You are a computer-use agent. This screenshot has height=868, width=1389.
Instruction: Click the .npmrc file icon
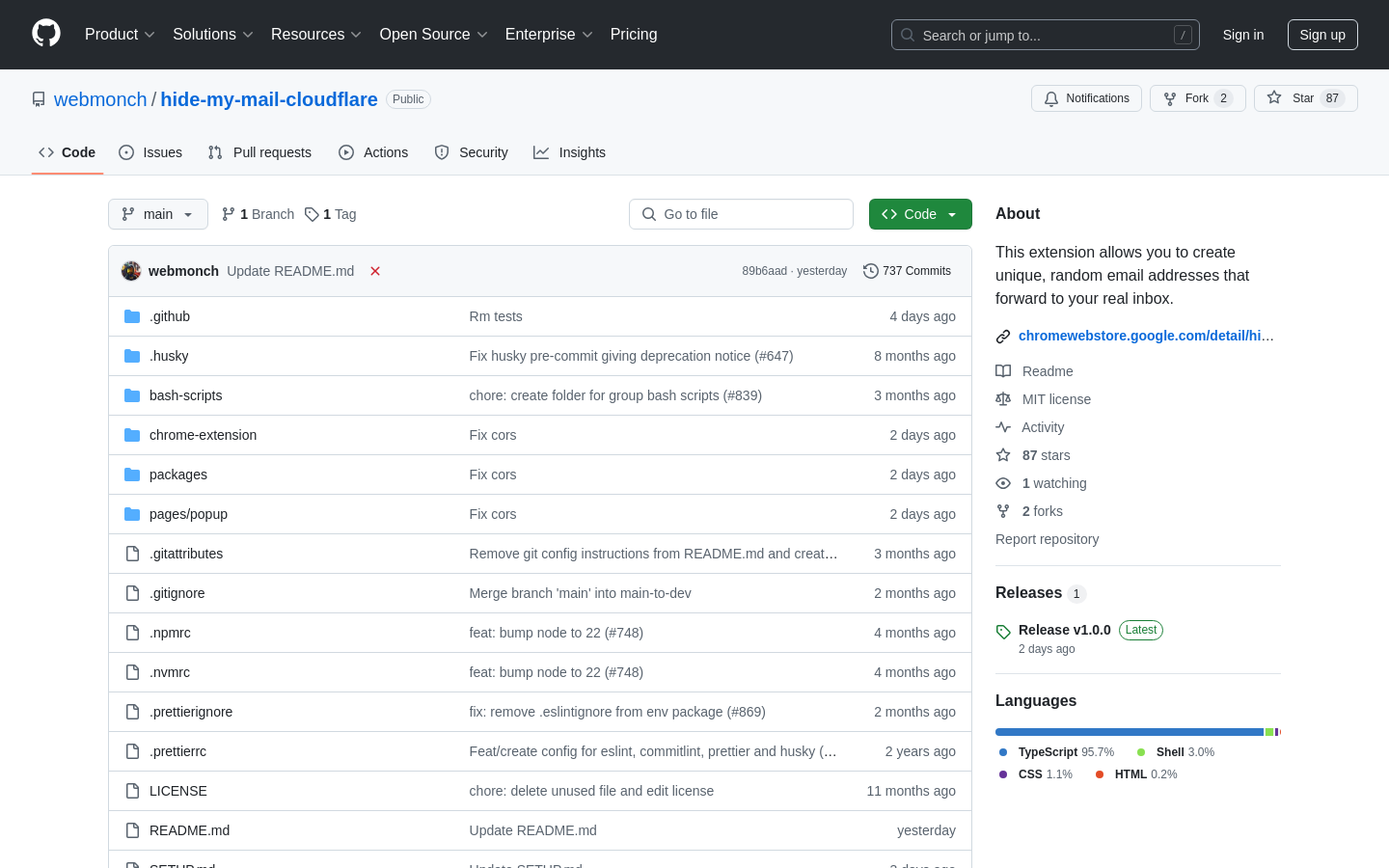(x=132, y=633)
